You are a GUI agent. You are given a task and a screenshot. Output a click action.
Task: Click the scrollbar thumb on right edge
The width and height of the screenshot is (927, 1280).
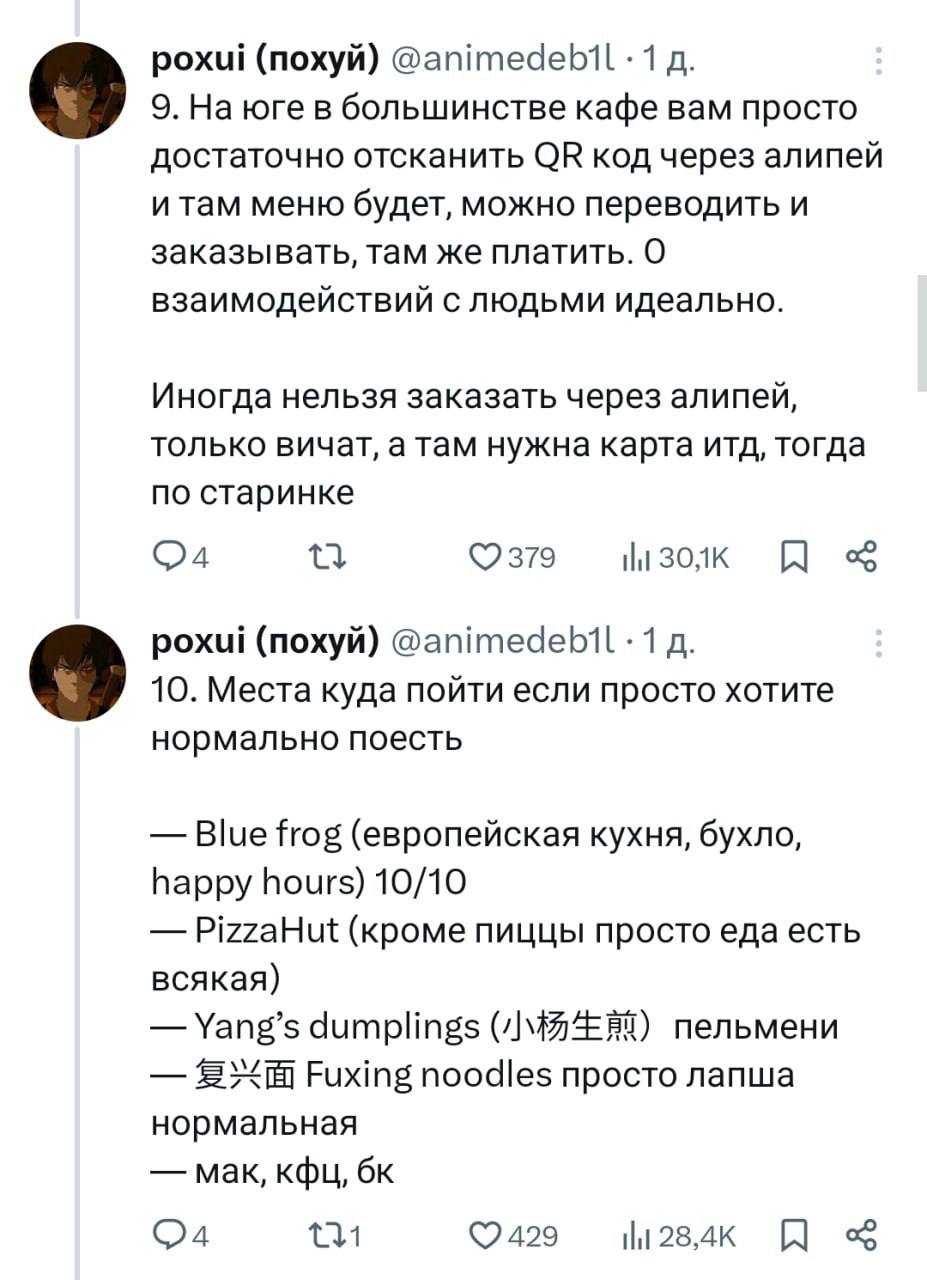(x=921, y=335)
